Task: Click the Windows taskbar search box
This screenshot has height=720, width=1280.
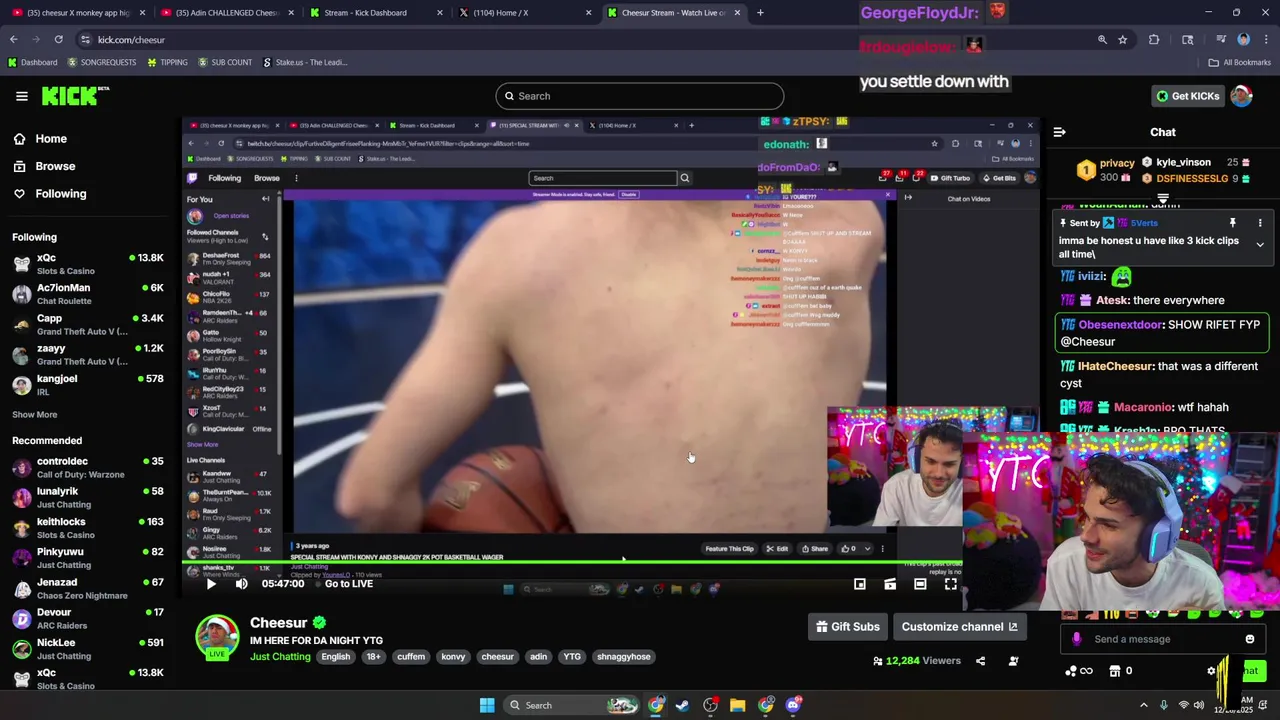Action: pyautogui.click(x=573, y=706)
